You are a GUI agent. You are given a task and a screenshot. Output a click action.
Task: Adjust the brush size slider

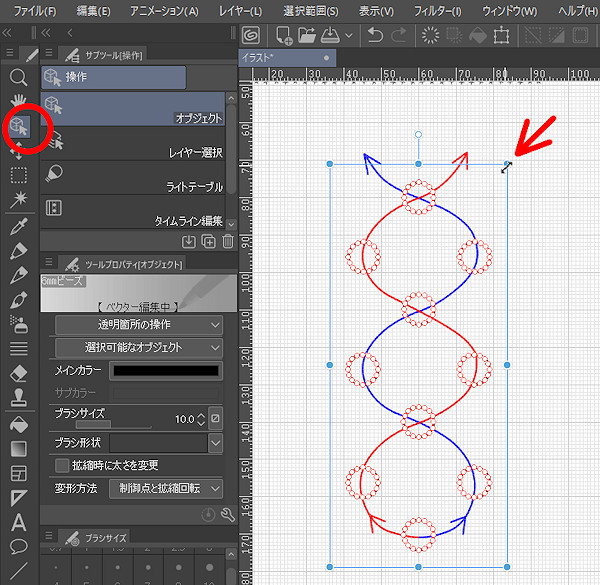(114, 424)
